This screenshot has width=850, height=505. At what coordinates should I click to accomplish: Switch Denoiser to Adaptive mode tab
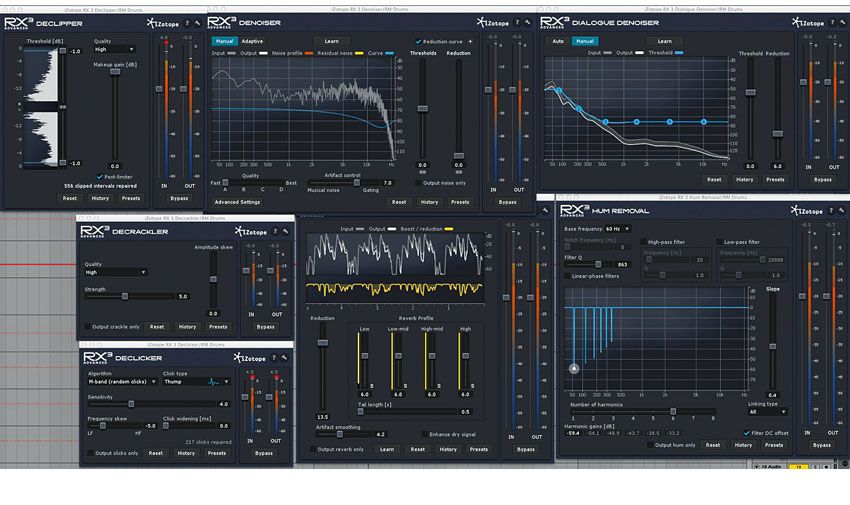[252, 41]
